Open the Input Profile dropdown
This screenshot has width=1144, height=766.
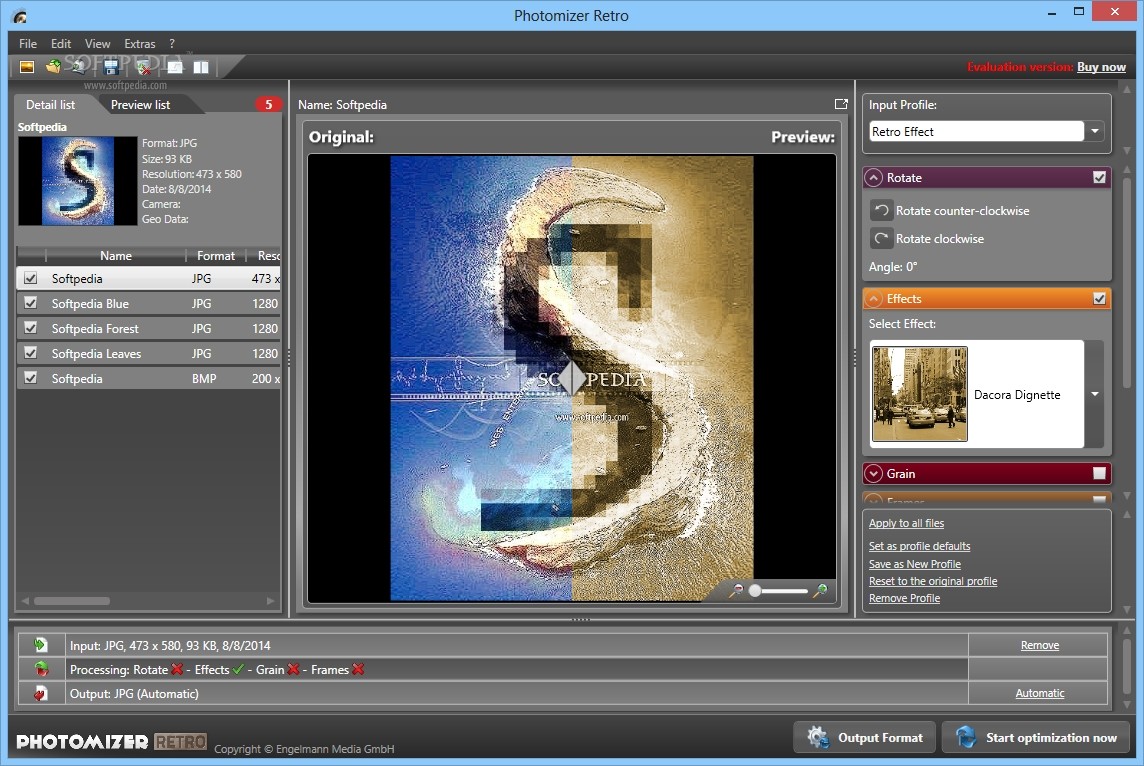pyautogui.click(x=1094, y=131)
